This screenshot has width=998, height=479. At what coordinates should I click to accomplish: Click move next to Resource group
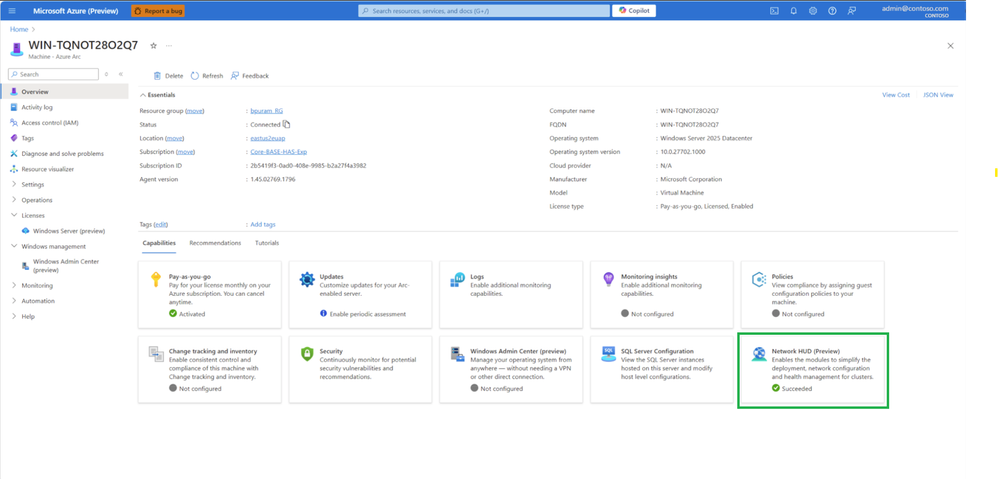pyautogui.click(x=195, y=111)
